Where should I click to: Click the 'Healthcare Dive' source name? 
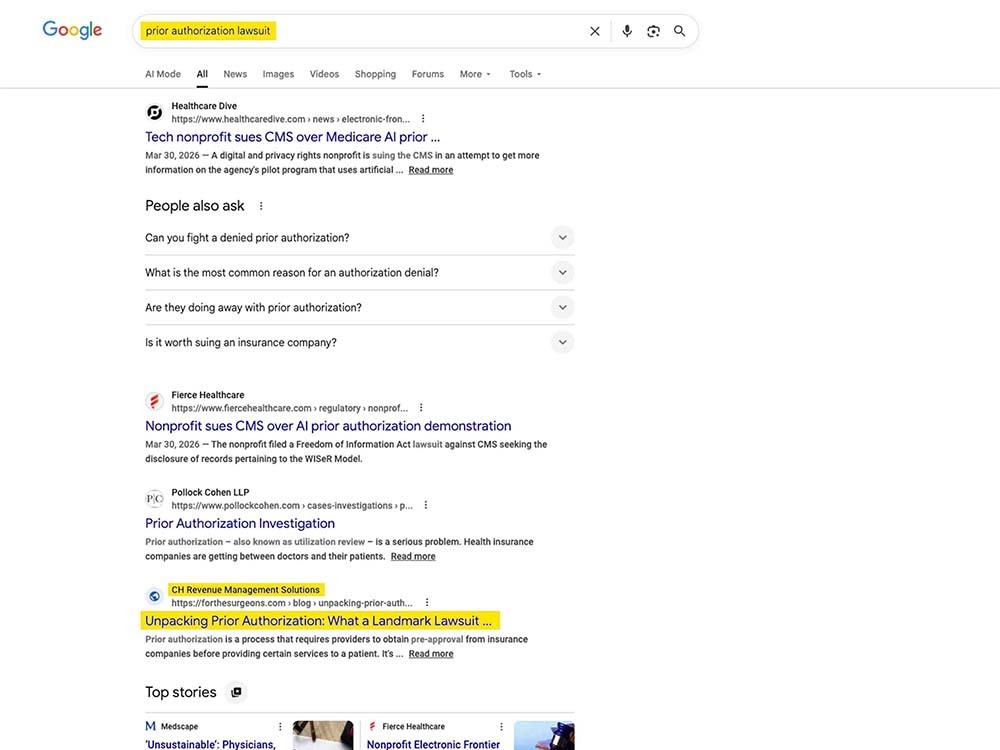(x=204, y=106)
